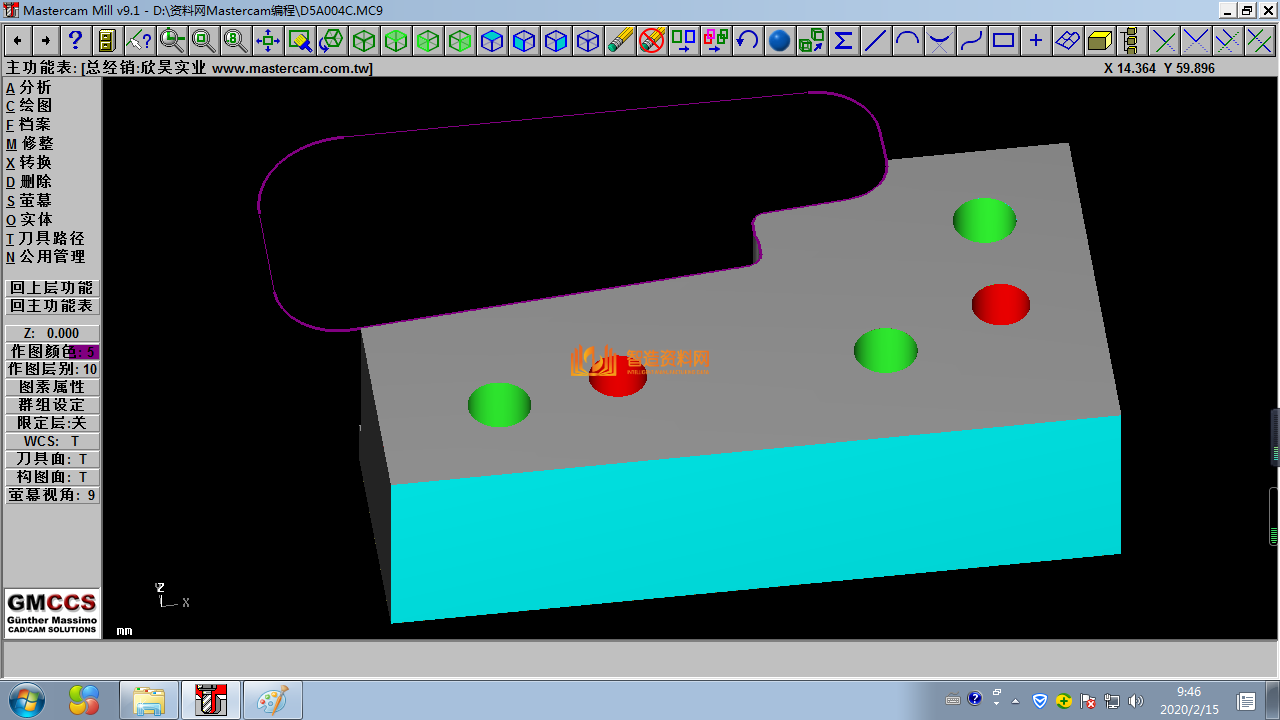1280x720 pixels.
Task: Click the create arc tool icon
Action: pyautogui.click(x=907, y=41)
